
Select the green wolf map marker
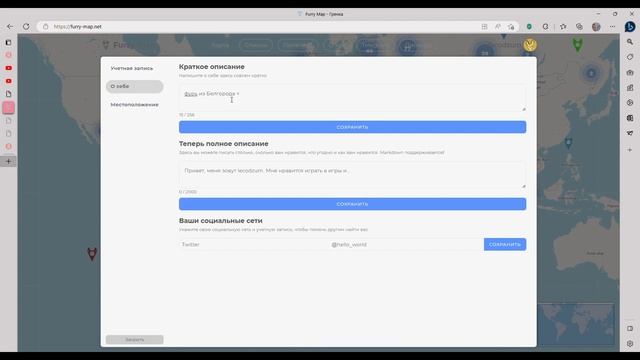pyautogui.click(x=577, y=44)
